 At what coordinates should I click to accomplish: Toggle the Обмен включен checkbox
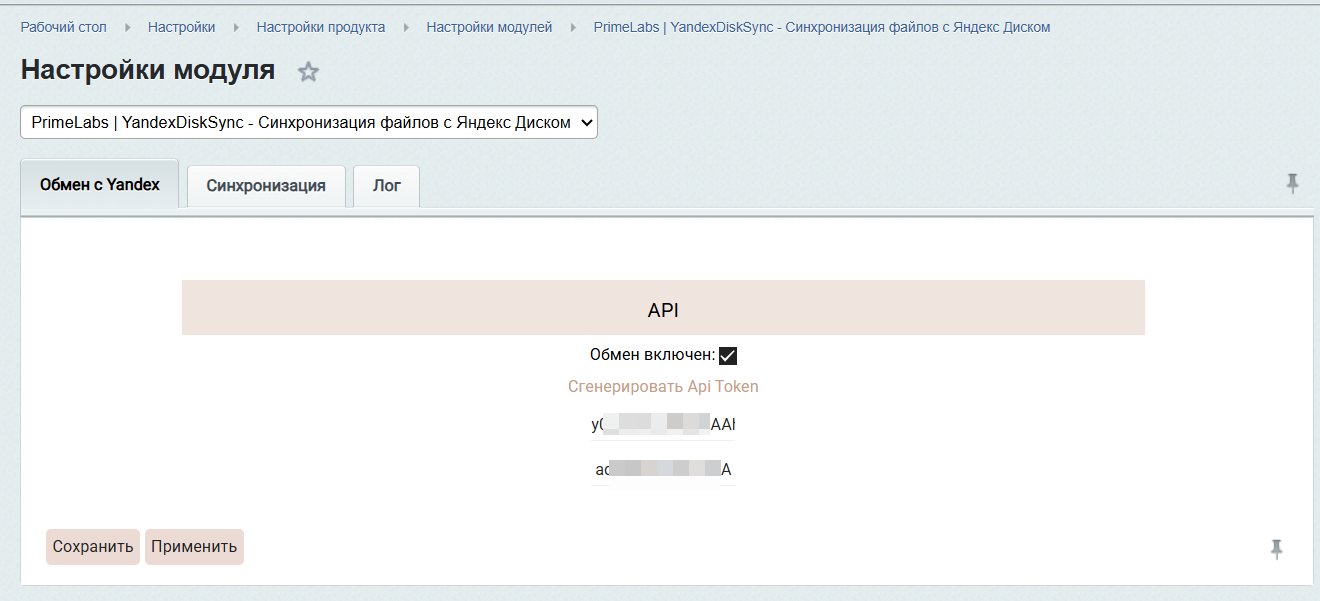tap(728, 356)
